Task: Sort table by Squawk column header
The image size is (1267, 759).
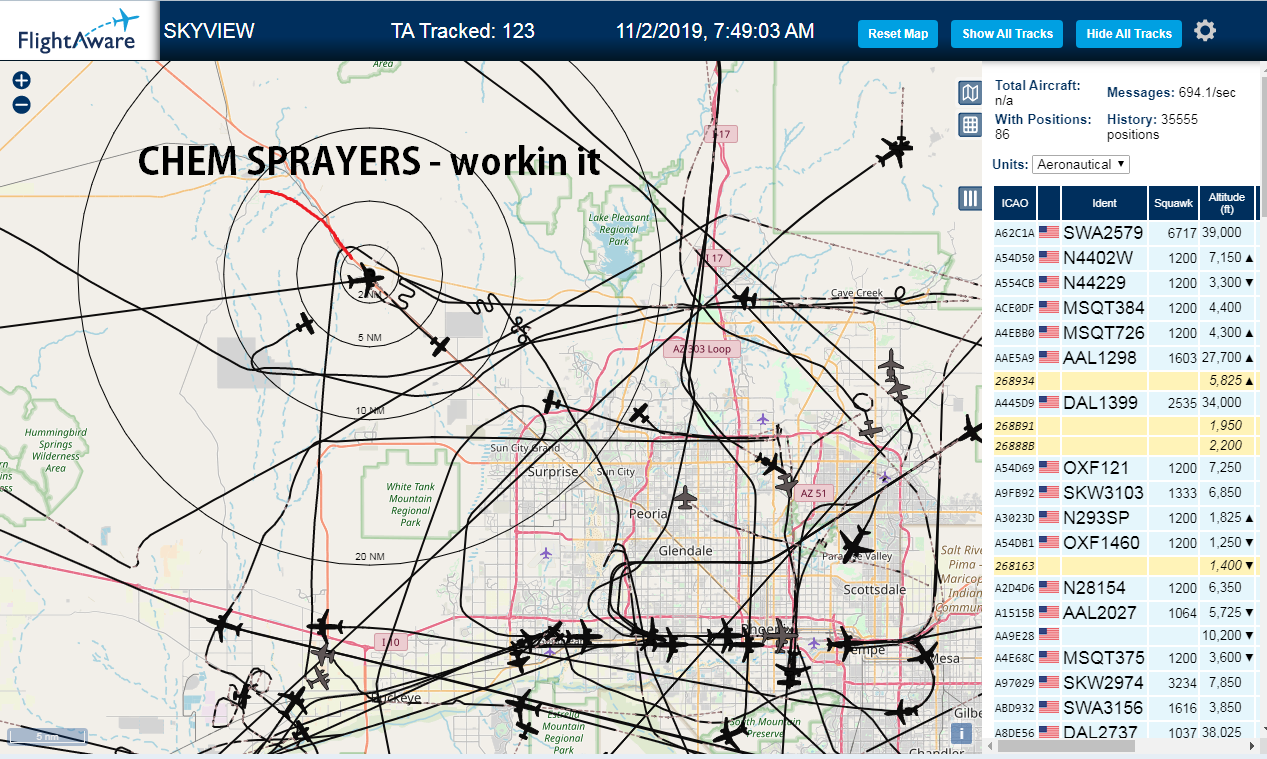Action: tap(1173, 203)
